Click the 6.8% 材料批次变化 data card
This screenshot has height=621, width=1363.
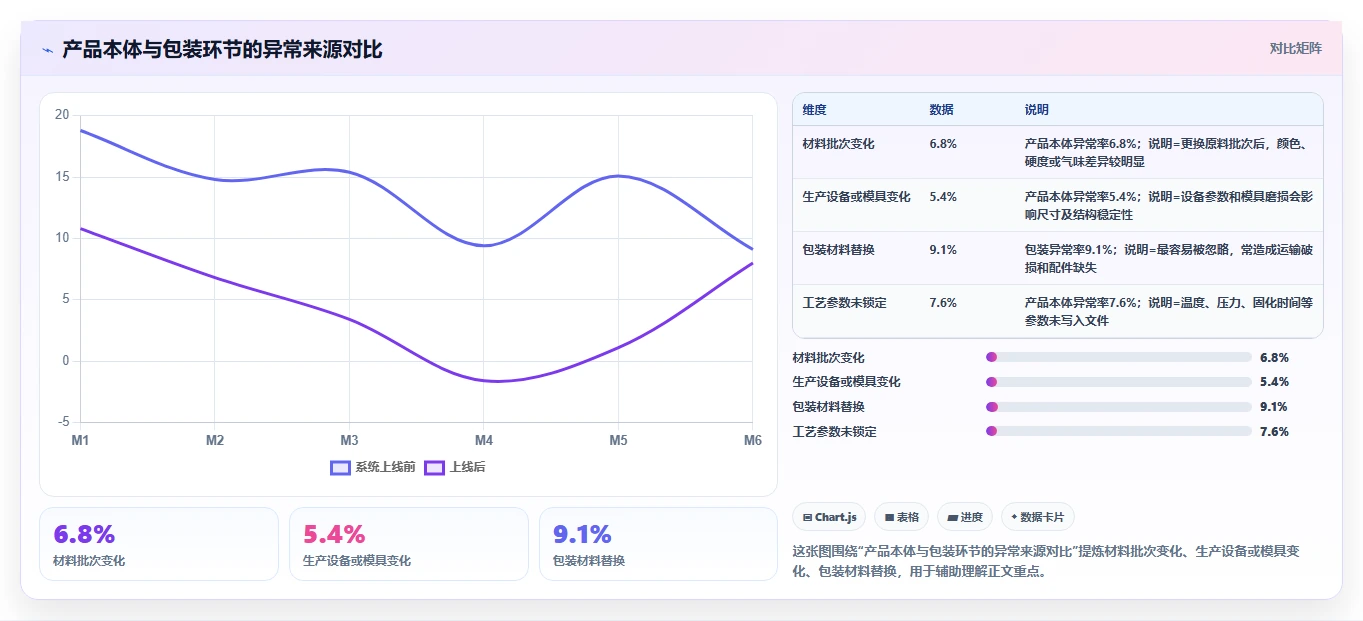pos(159,544)
